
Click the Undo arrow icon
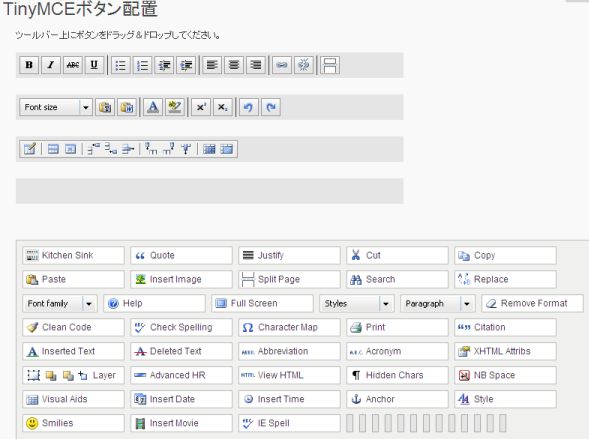click(249, 107)
